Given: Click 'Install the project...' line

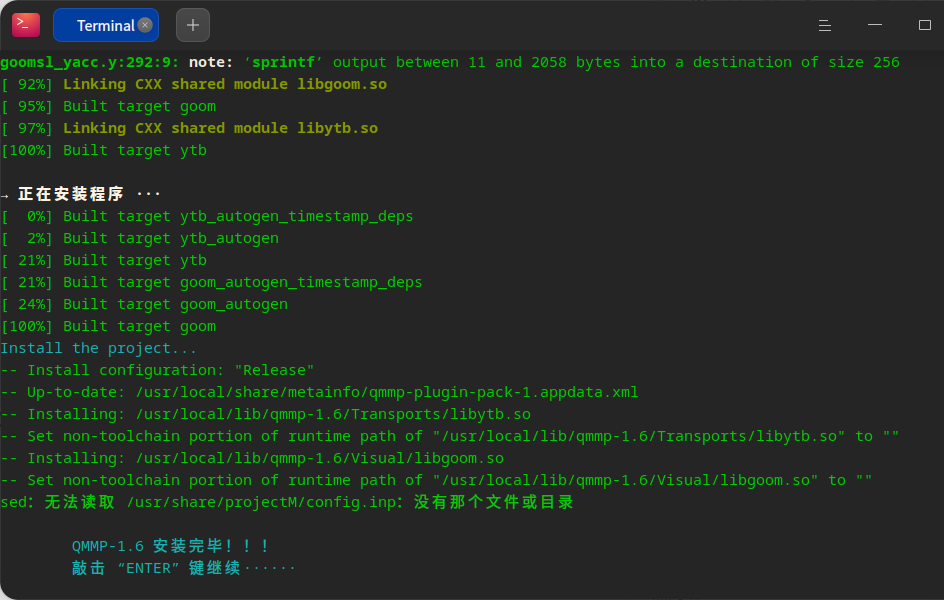Looking at the screenshot, I should click(x=98, y=348).
